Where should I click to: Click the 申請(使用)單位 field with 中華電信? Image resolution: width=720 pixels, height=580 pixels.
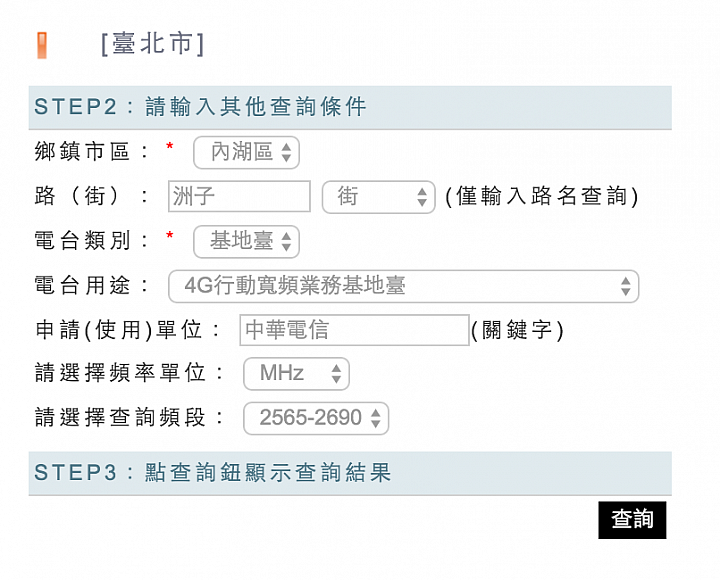tap(354, 330)
